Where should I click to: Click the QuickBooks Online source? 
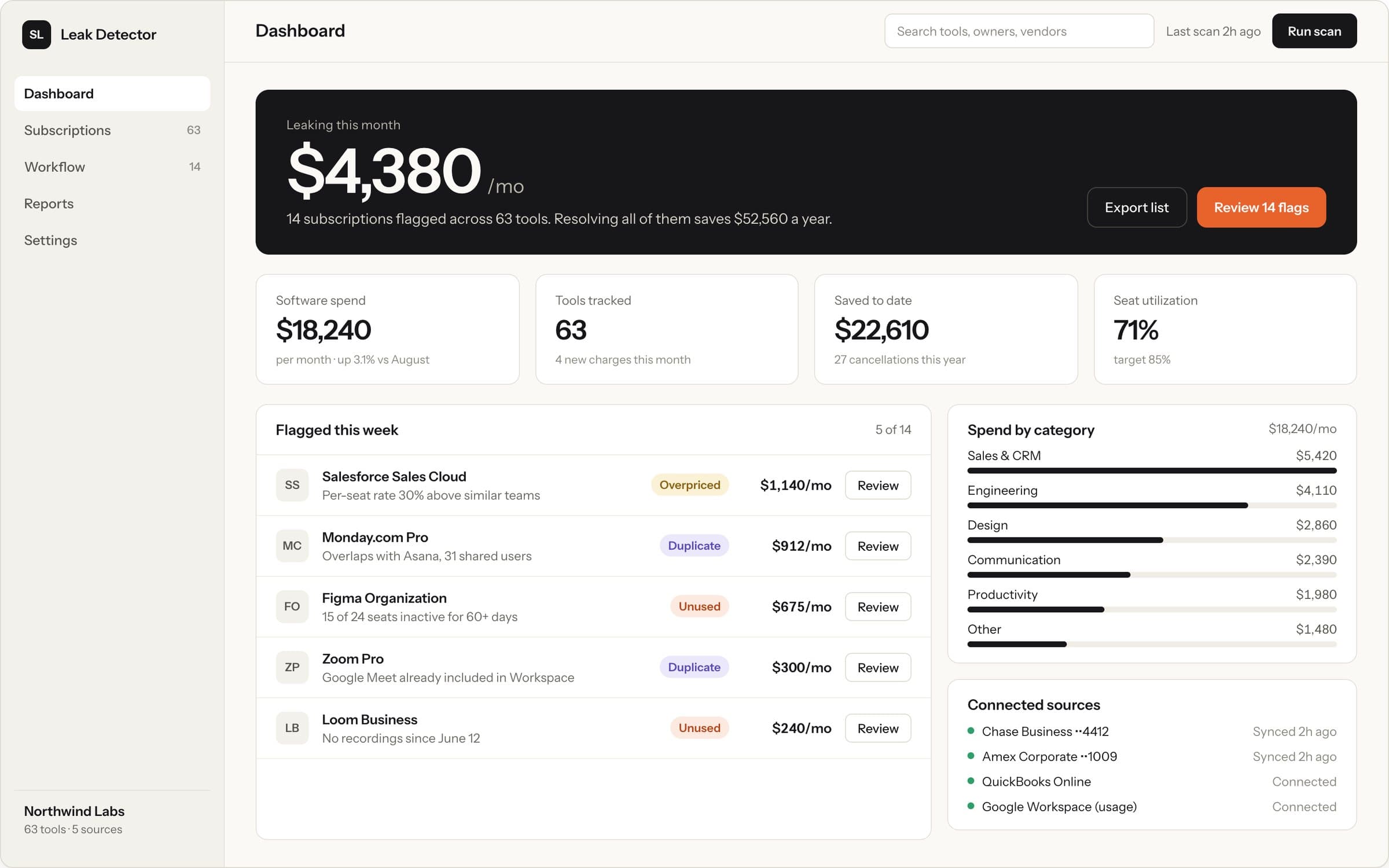(1037, 781)
